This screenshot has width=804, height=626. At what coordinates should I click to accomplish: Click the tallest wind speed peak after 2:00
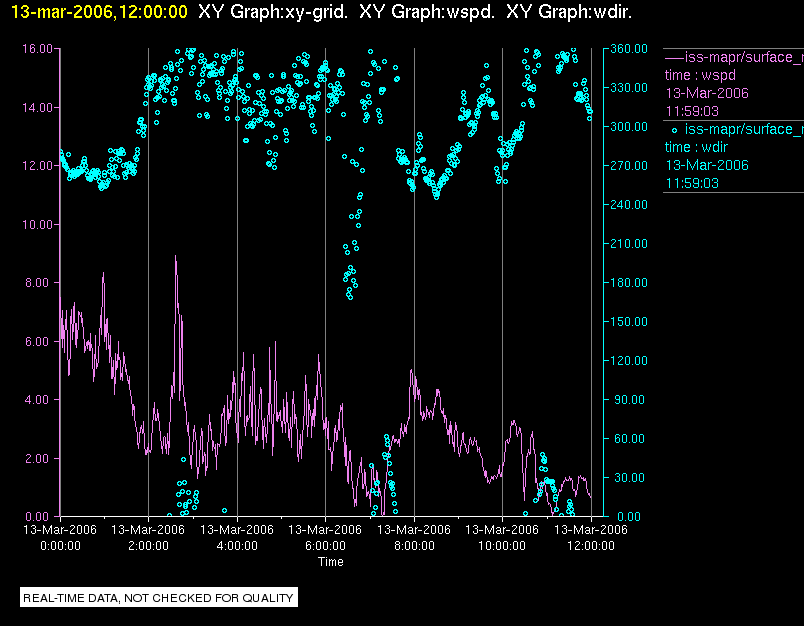tap(176, 258)
